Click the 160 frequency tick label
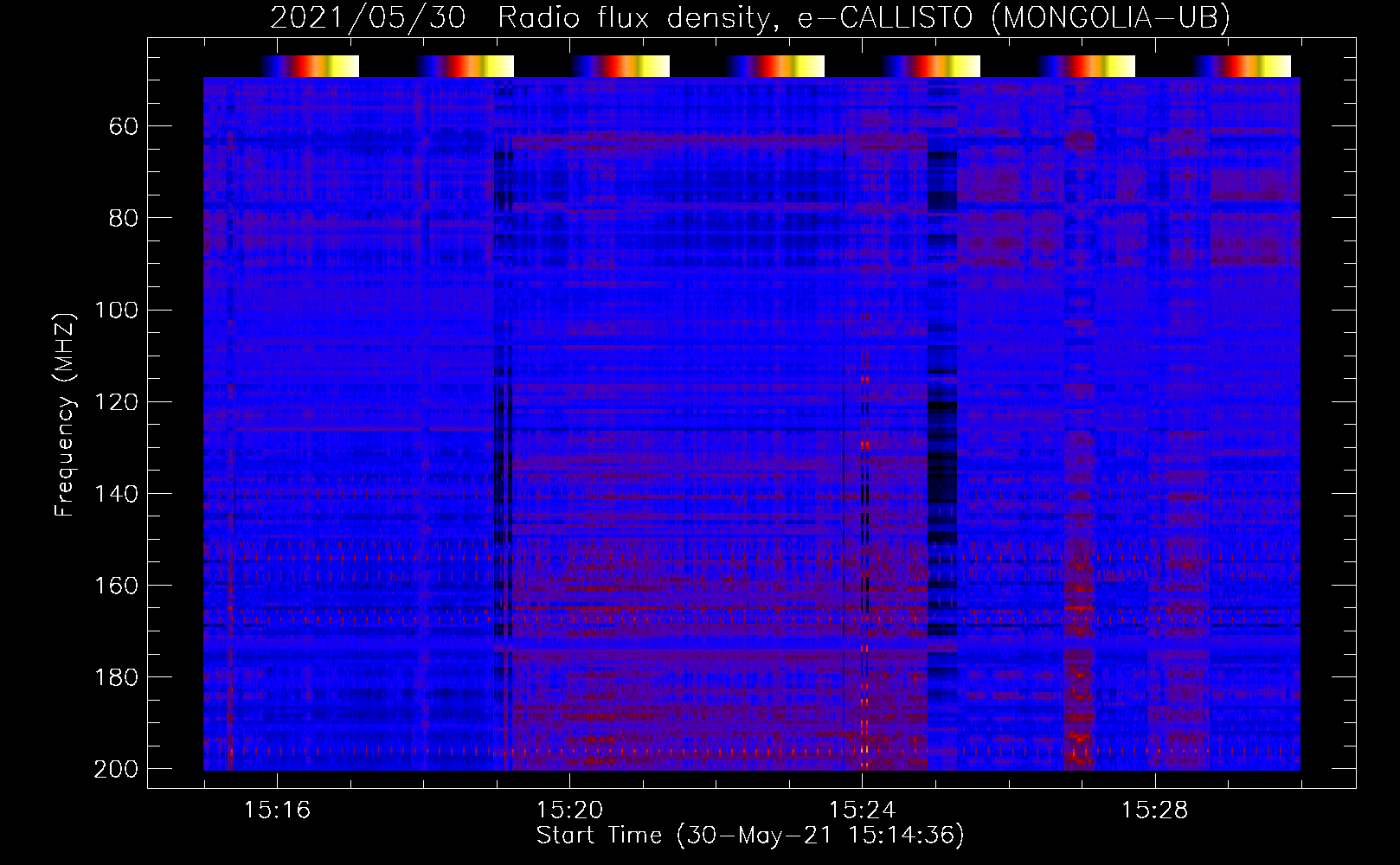The width and height of the screenshot is (1400, 865). pyautogui.click(x=116, y=586)
